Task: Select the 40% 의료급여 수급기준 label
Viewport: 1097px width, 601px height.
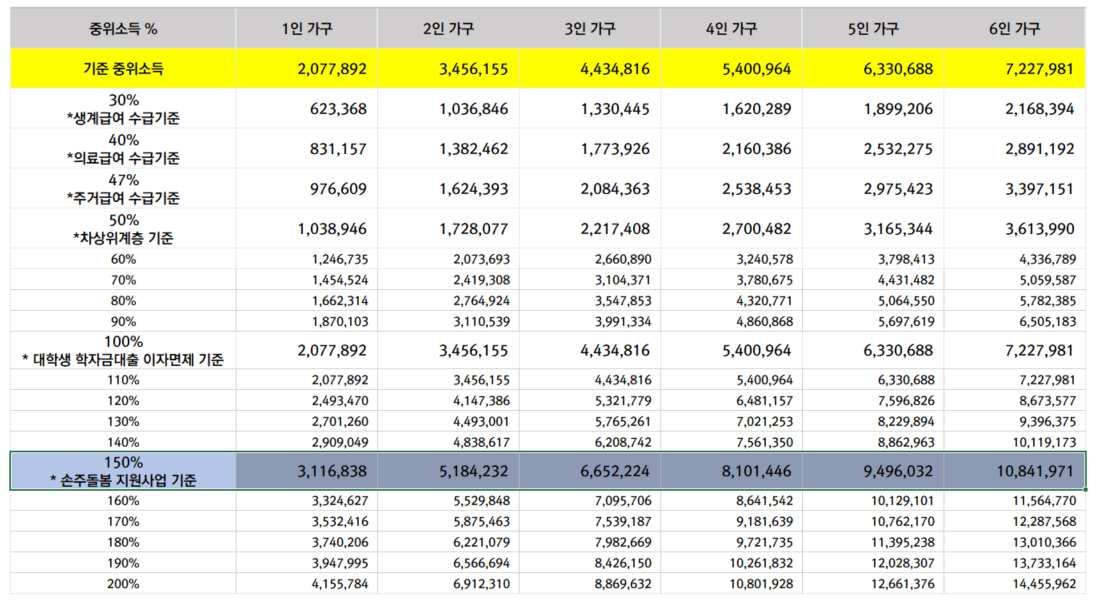Action: 123,148
